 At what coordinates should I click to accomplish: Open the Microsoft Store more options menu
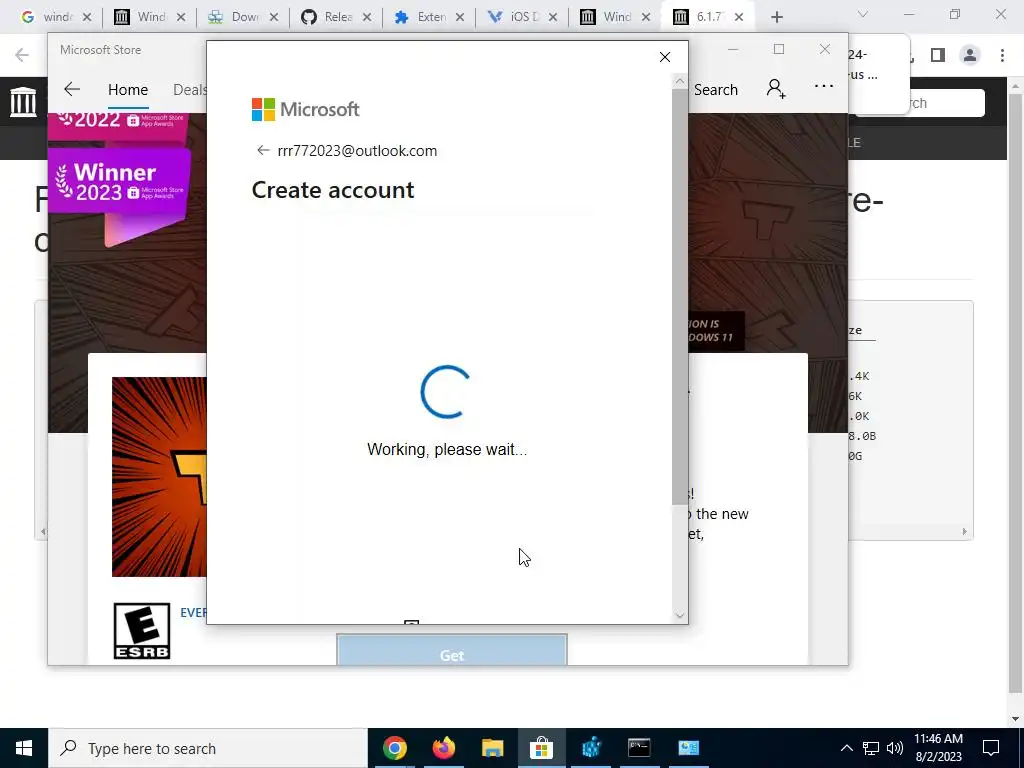click(x=824, y=86)
